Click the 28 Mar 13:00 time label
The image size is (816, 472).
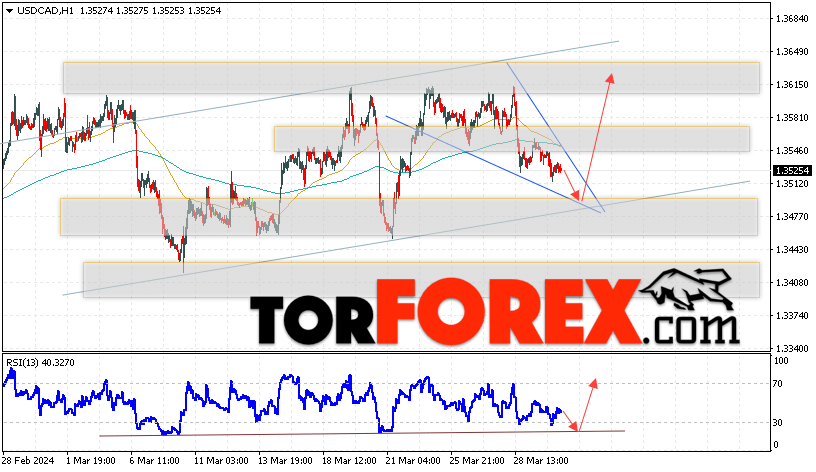[x=541, y=461]
